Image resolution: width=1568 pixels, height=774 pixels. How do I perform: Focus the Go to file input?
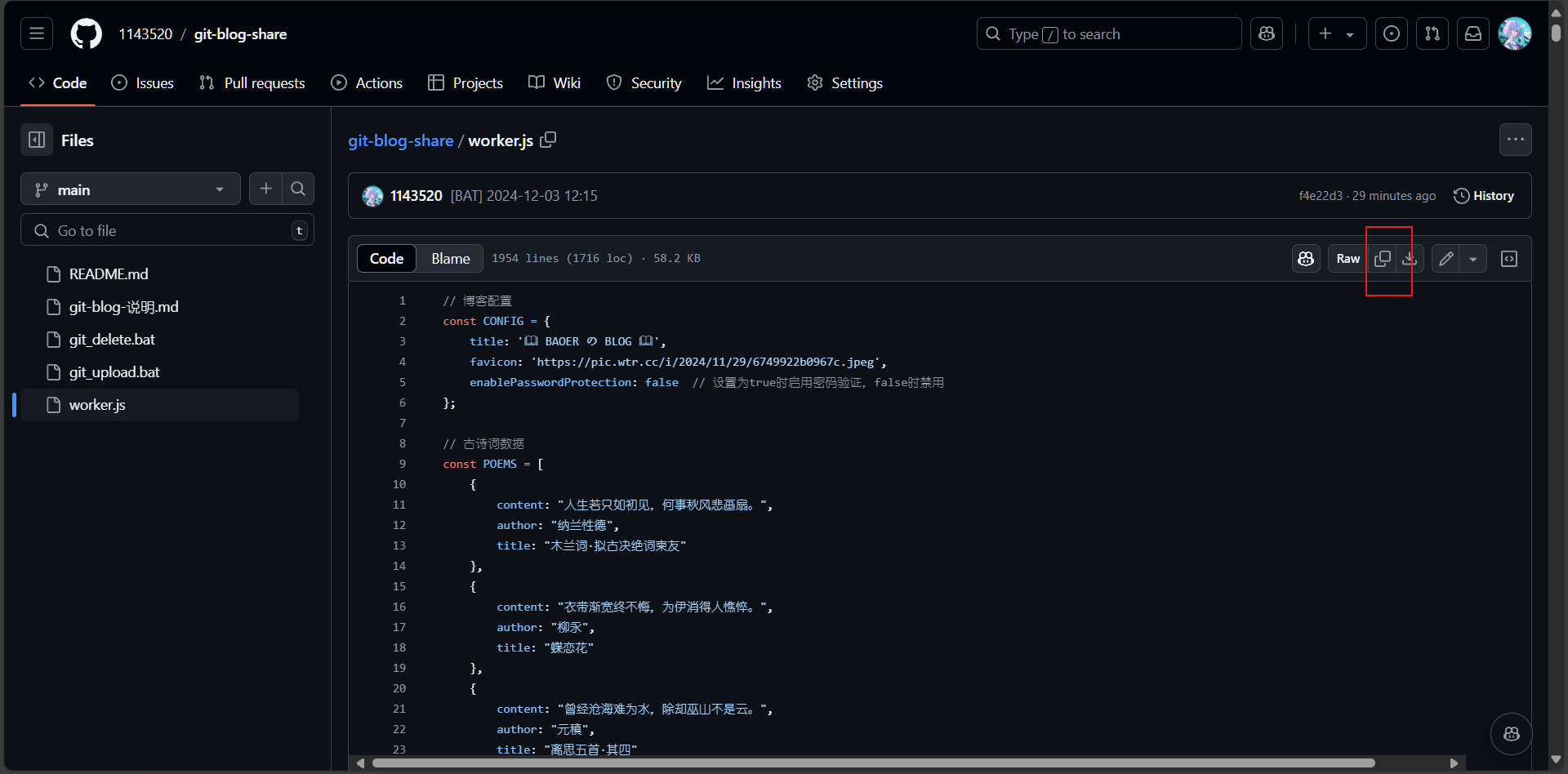pos(167,230)
